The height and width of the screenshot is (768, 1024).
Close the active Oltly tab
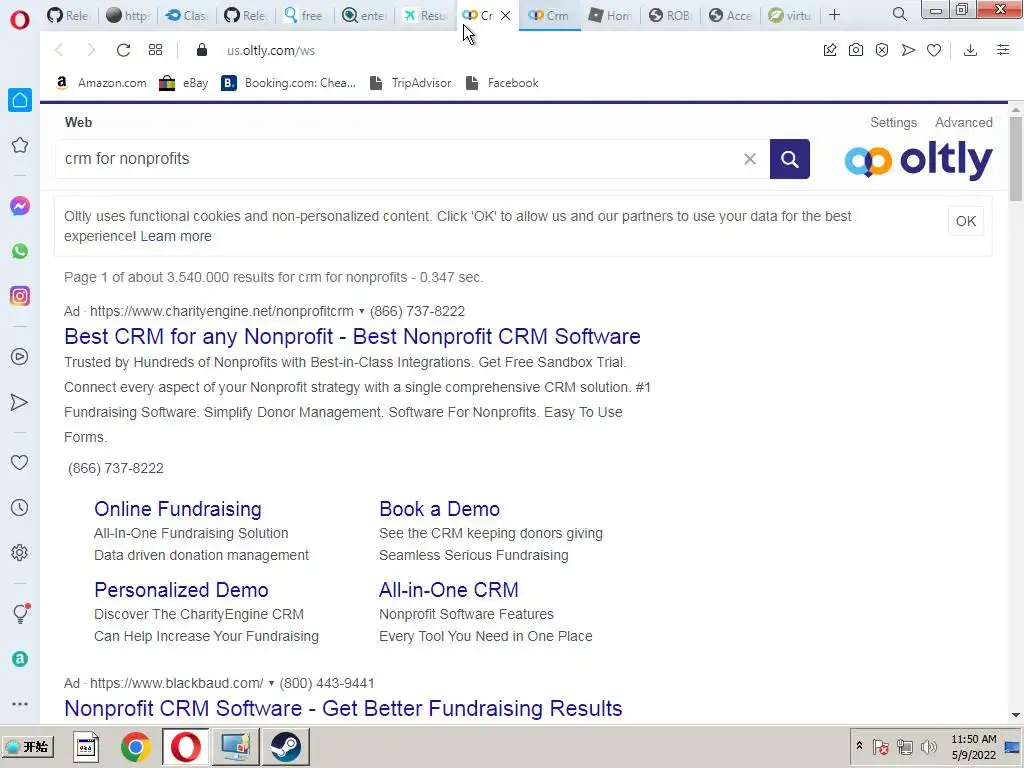coord(505,15)
